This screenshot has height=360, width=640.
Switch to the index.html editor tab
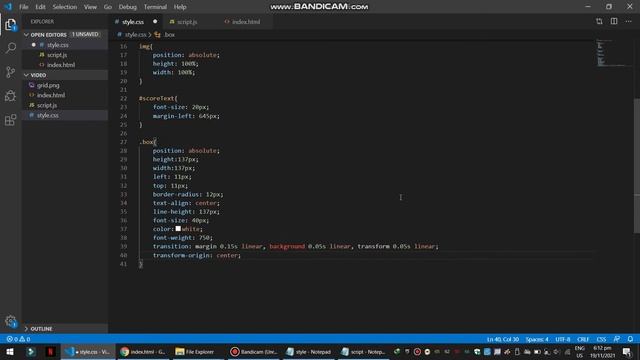click(x=246, y=22)
